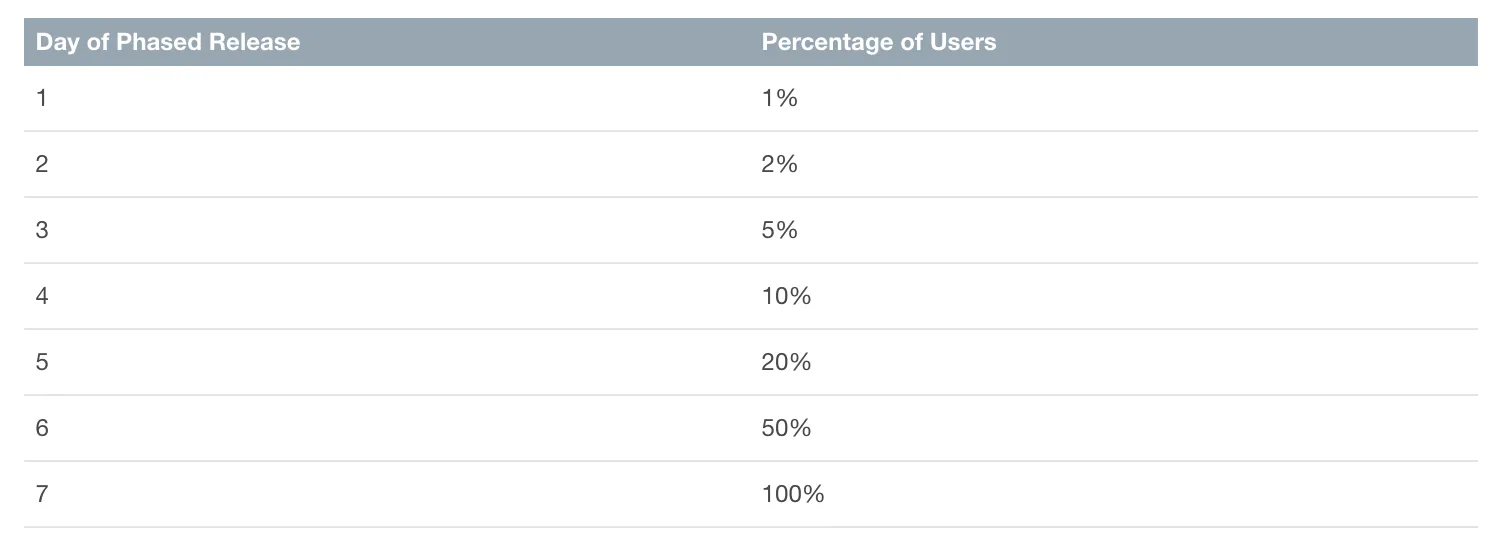Viewport: 1494px width, 542px height.
Task: Click the 100% percentage value
Action: [792, 494]
